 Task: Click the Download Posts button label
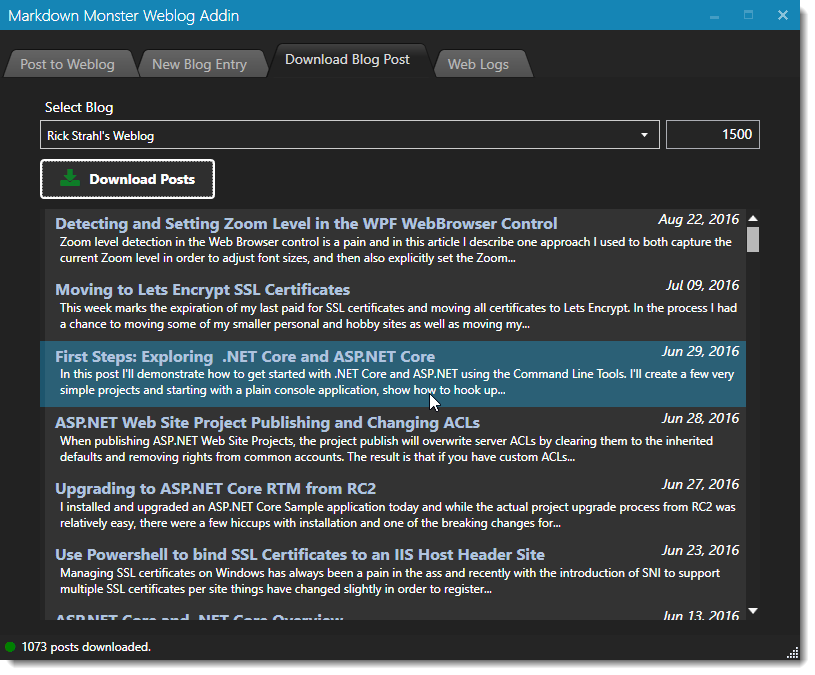point(142,179)
